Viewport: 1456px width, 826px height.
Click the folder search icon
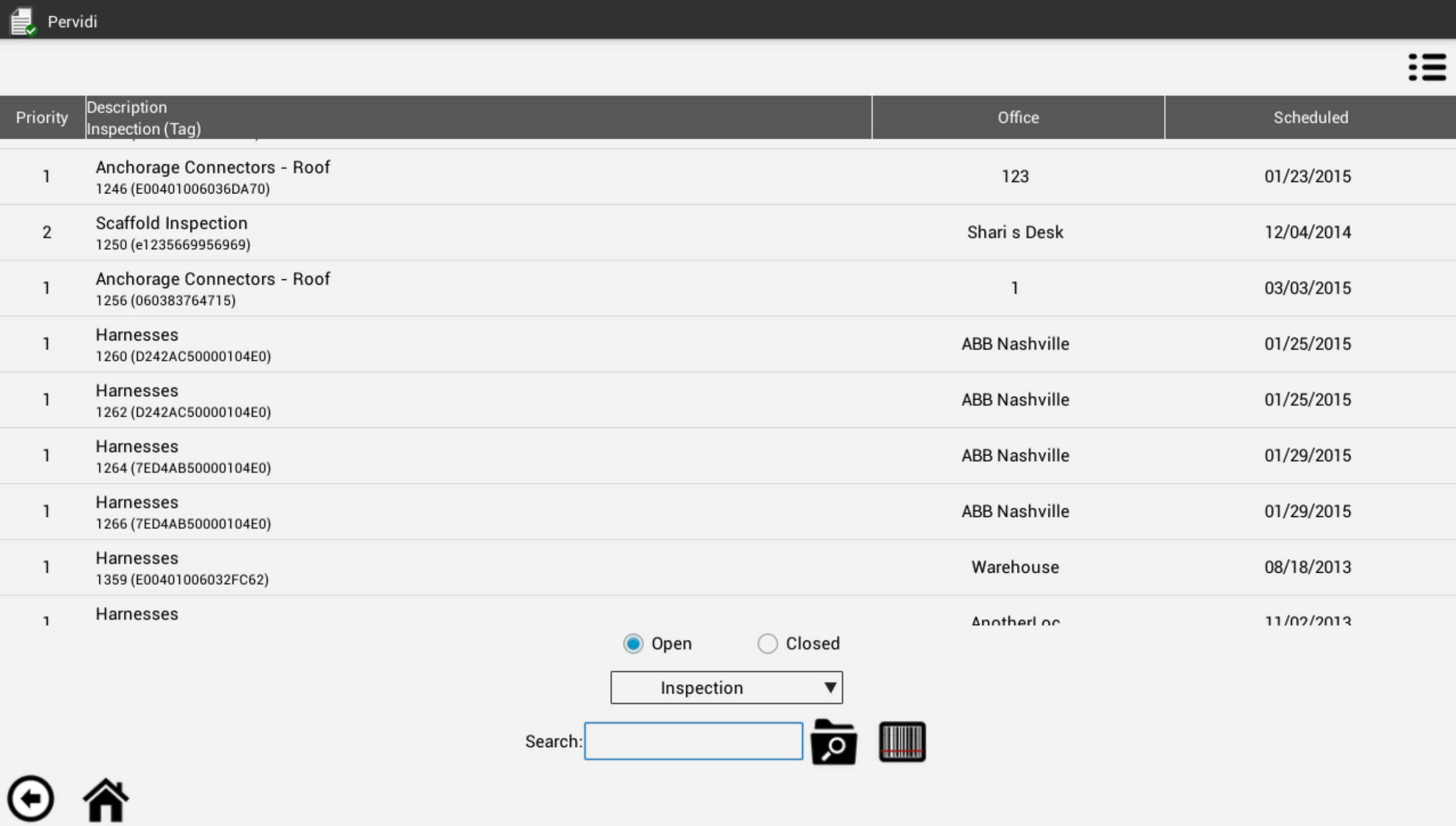tap(834, 742)
